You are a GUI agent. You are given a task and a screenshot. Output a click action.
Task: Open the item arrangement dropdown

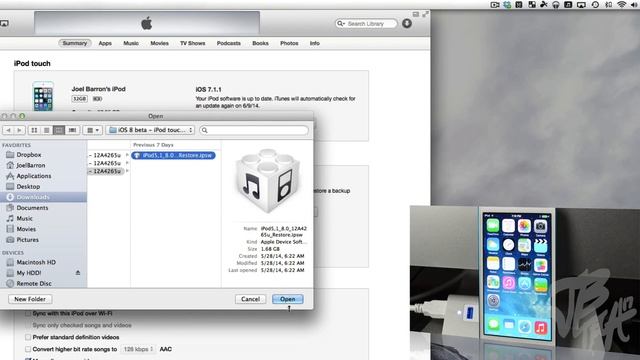[93, 130]
